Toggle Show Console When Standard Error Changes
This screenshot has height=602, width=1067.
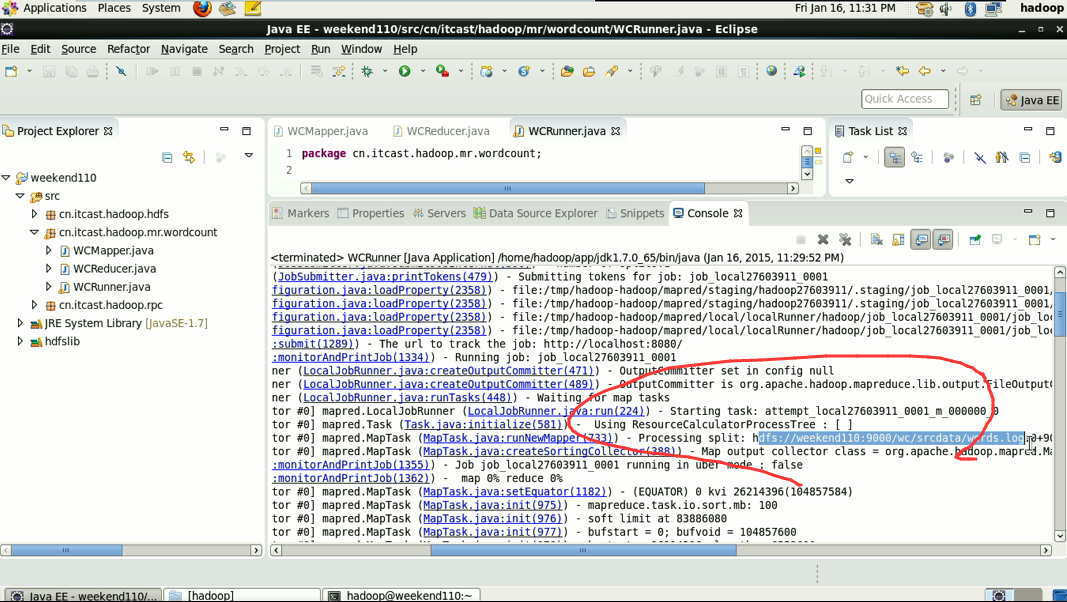pyautogui.click(x=942, y=239)
